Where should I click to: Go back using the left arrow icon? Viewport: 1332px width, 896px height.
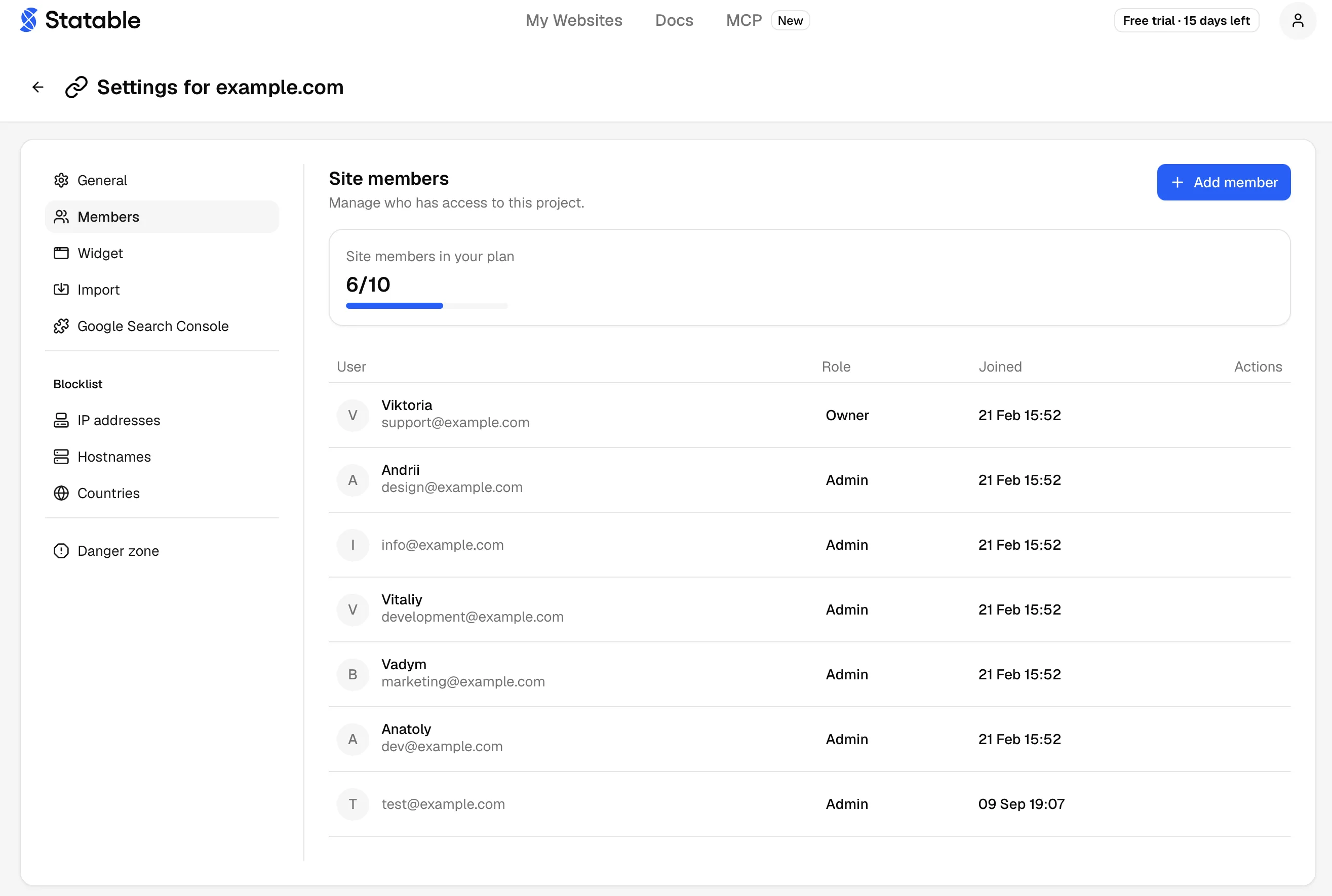tap(37, 88)
